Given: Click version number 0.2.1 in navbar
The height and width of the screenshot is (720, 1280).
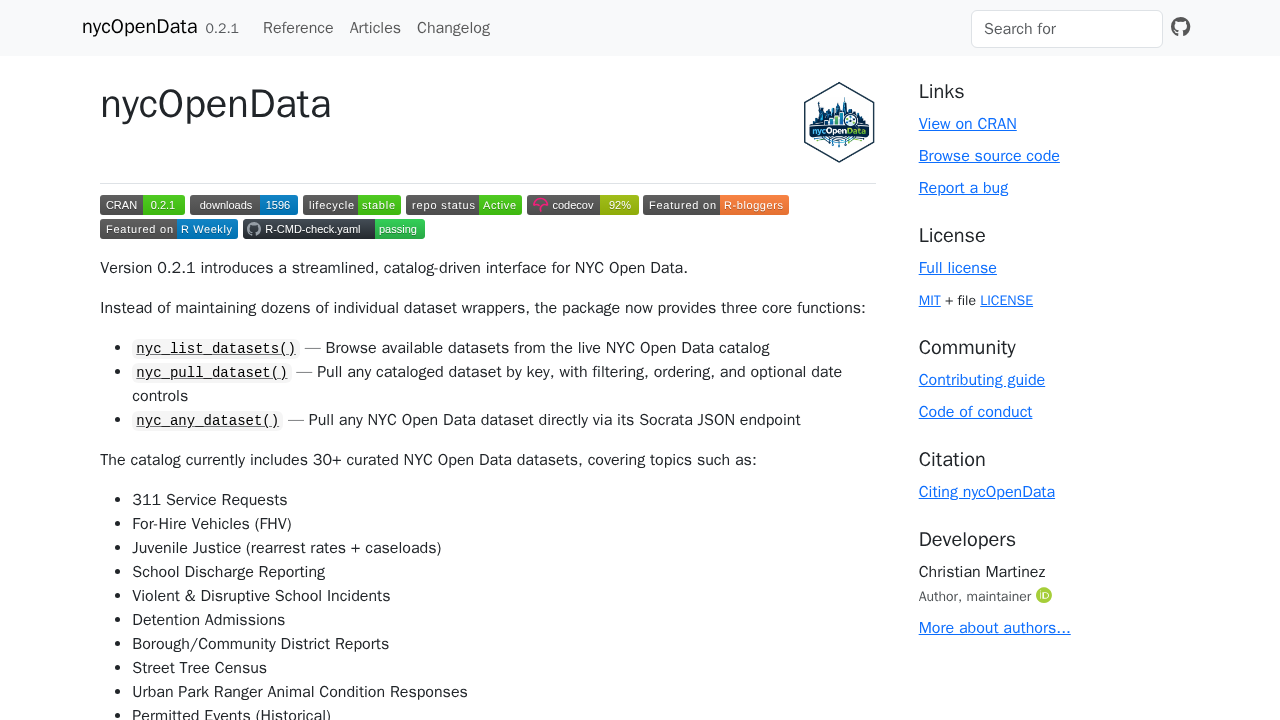Looking at the screenshot, I should [x=222, y=28].
